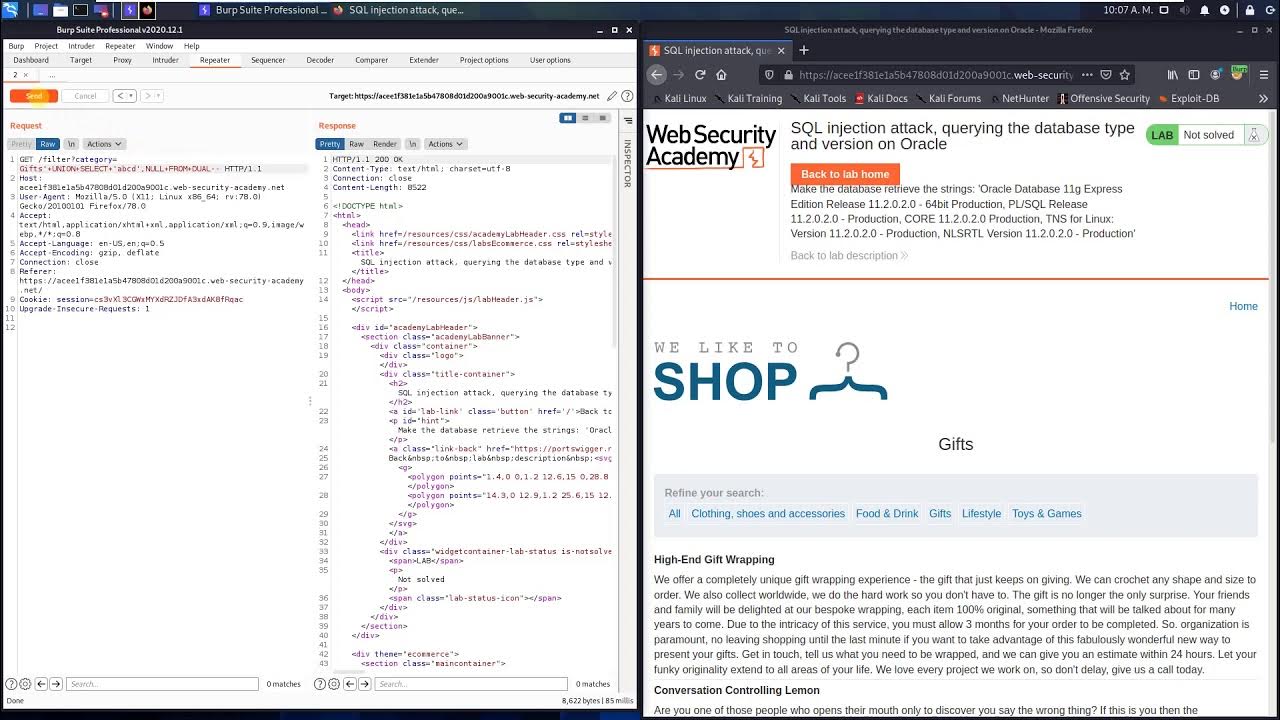Filter products by Toys & Games

(x=1047, y=513)
